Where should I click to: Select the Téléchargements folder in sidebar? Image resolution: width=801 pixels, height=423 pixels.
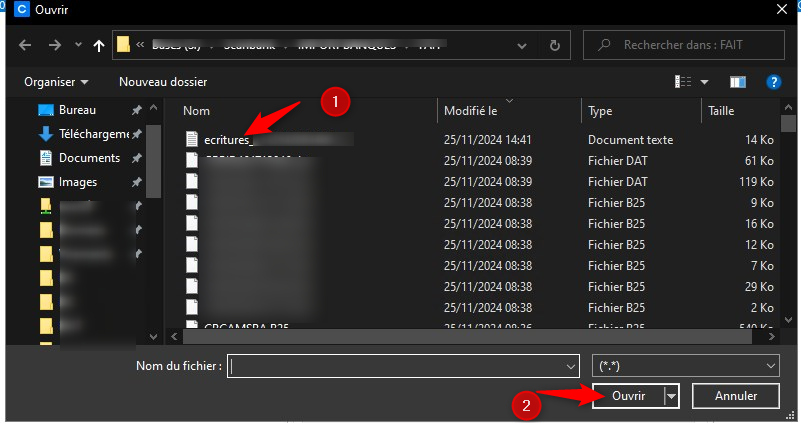tap(93, 134)
